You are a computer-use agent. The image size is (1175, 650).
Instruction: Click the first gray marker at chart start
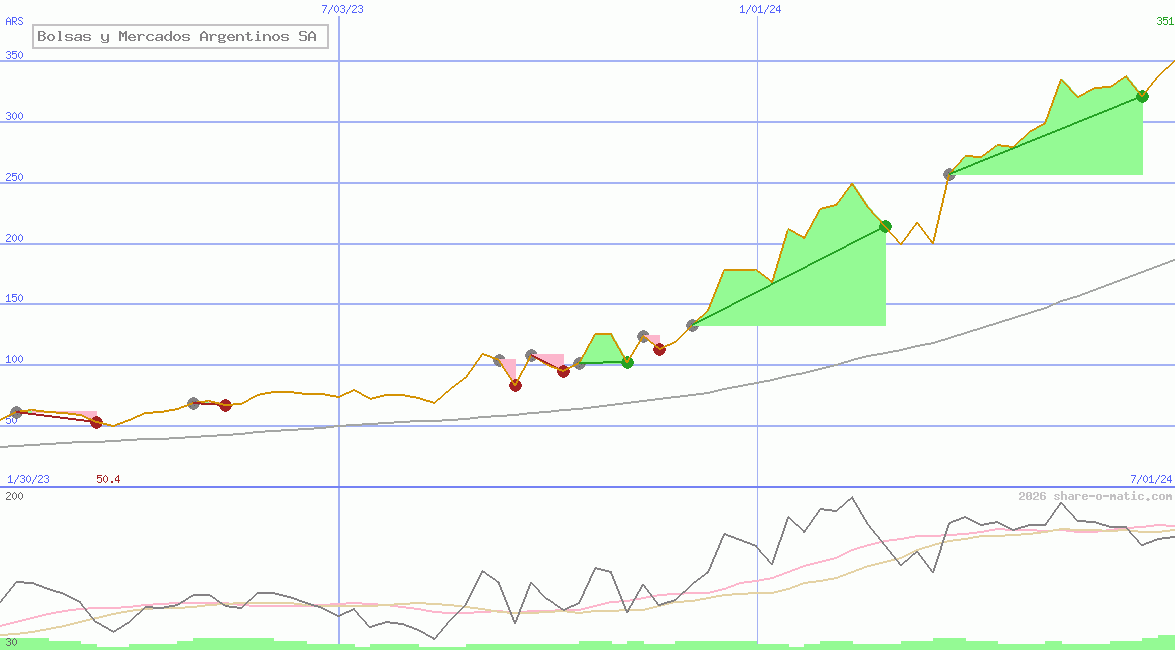point(16,412)
